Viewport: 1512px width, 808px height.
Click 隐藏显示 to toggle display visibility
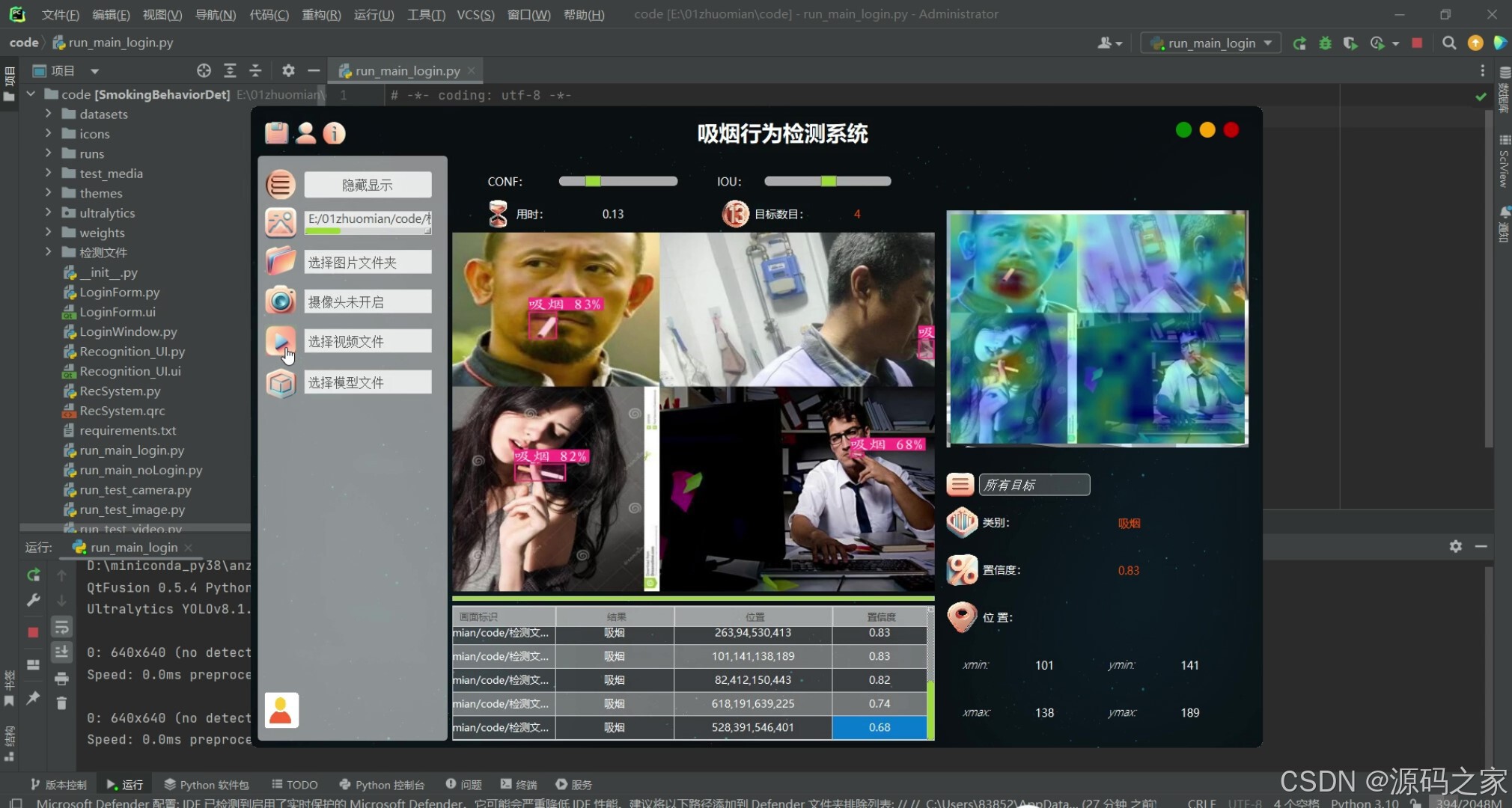click(367, 184)
